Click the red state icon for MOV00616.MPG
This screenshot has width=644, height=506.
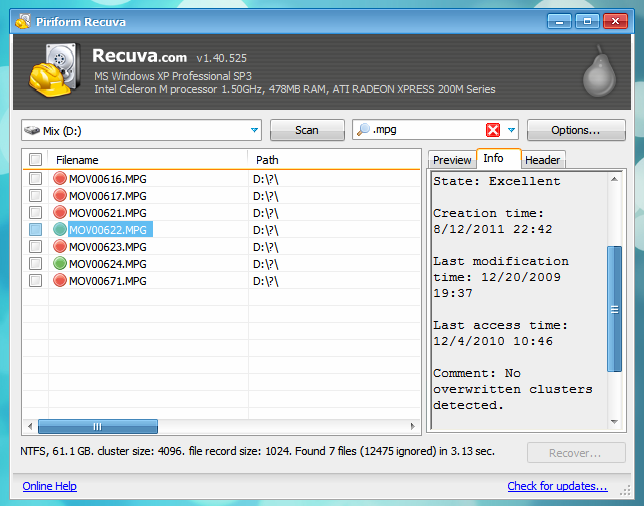60,178
